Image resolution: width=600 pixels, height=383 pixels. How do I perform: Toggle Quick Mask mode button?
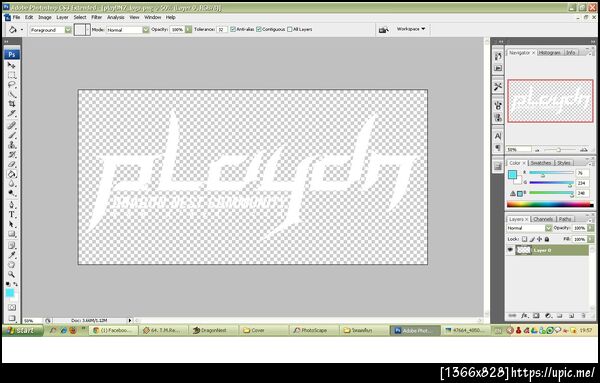tap(11, 308)
